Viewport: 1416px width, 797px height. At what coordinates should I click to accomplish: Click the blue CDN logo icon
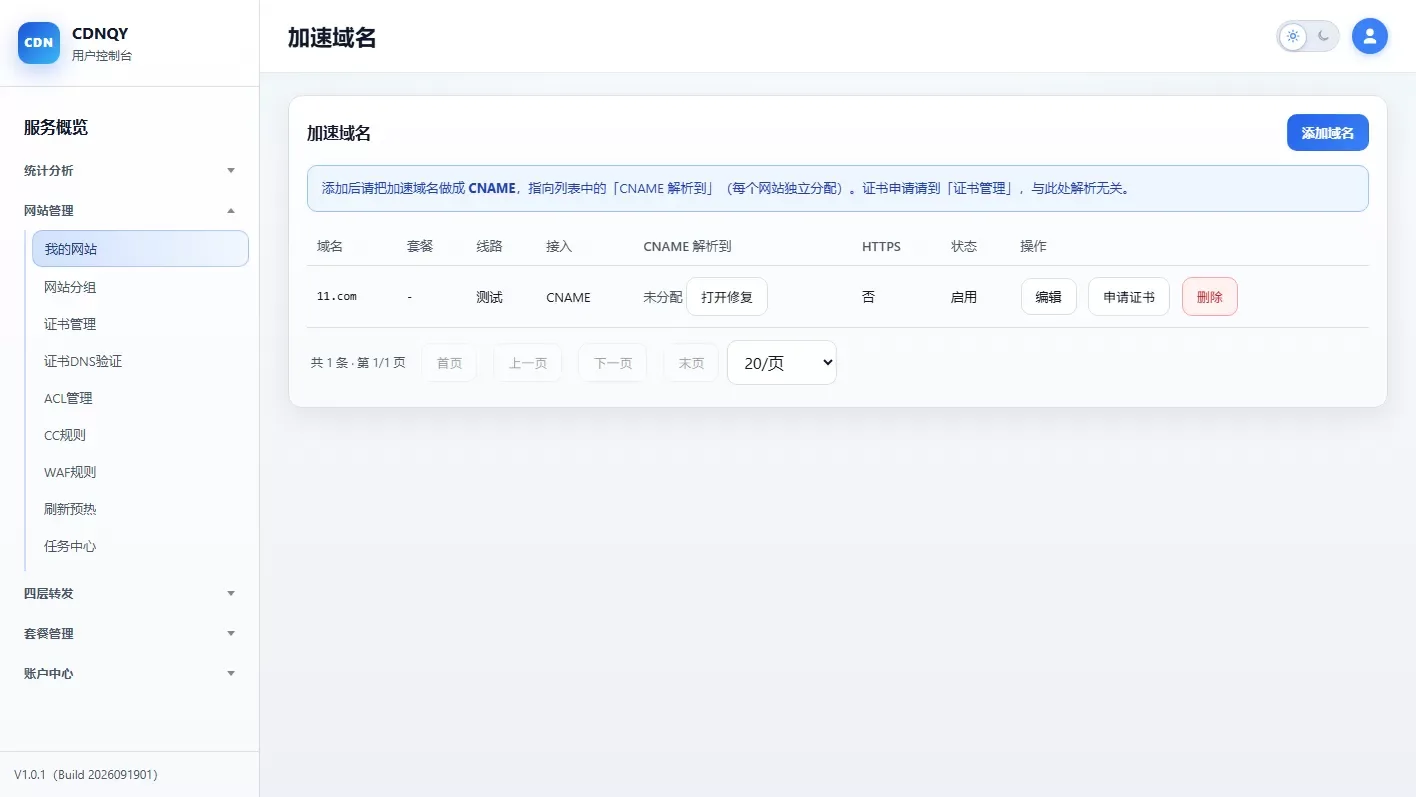[39, 43]
